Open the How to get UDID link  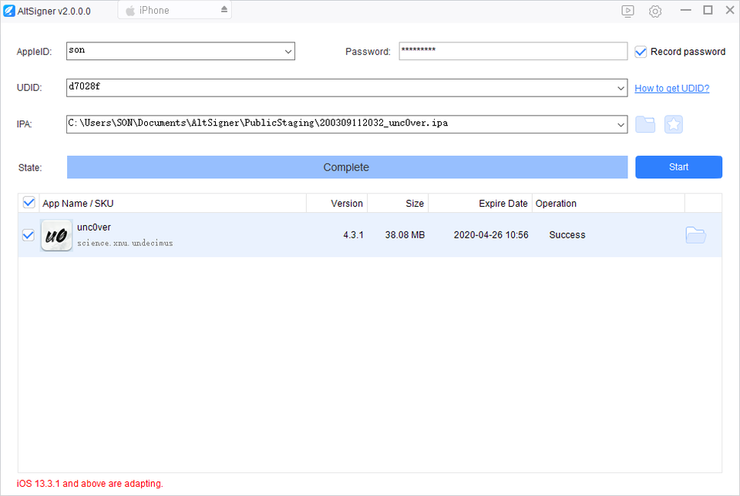click(672, 88)
